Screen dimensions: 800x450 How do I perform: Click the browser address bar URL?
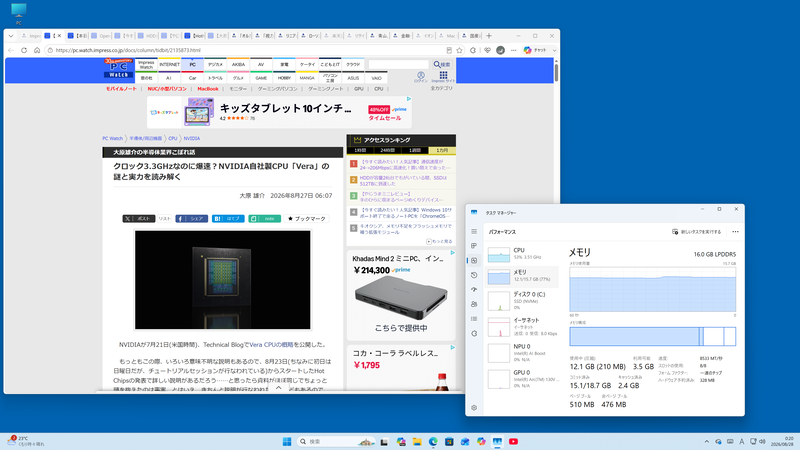click(128, 50)
